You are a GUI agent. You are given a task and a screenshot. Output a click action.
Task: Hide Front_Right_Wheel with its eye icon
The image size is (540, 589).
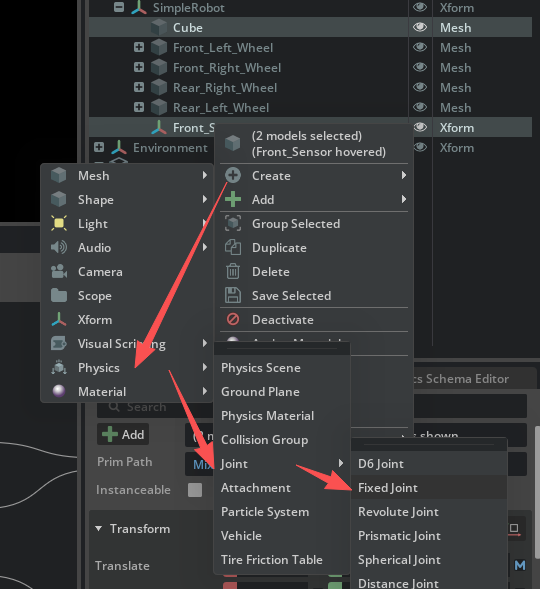pos(420,67)
